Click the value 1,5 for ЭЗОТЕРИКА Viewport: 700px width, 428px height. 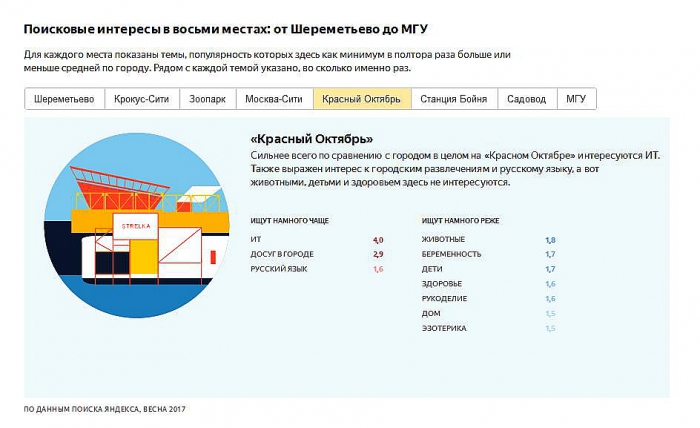pos(550,328)
